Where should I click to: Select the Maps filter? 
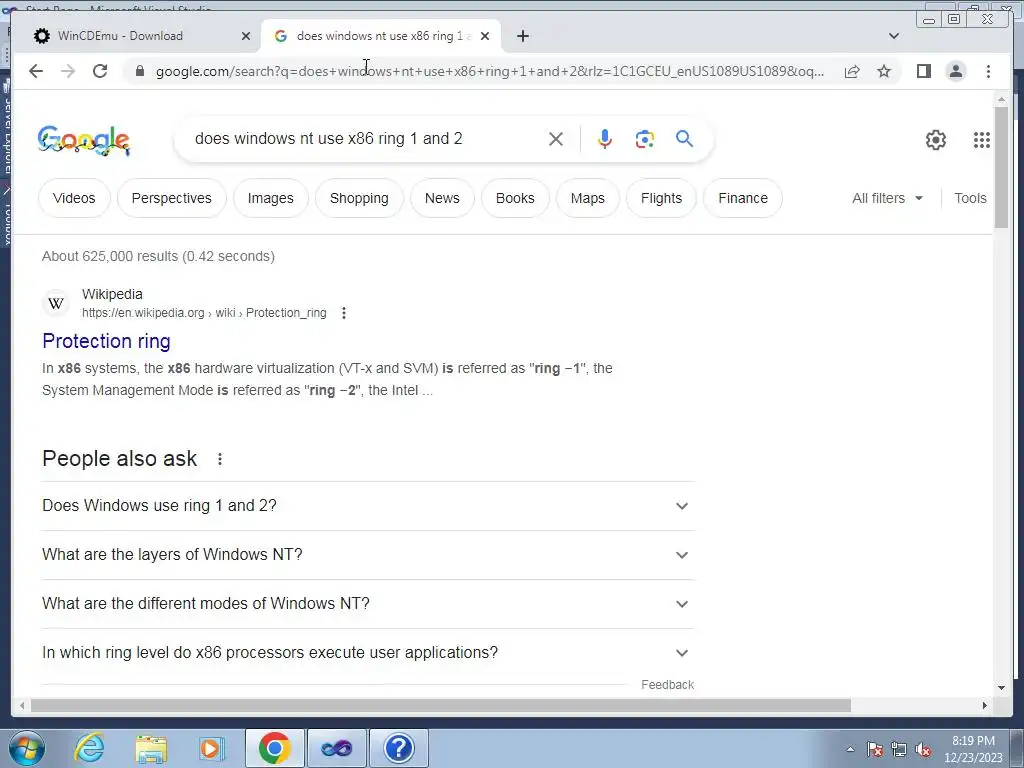[588, 198]
